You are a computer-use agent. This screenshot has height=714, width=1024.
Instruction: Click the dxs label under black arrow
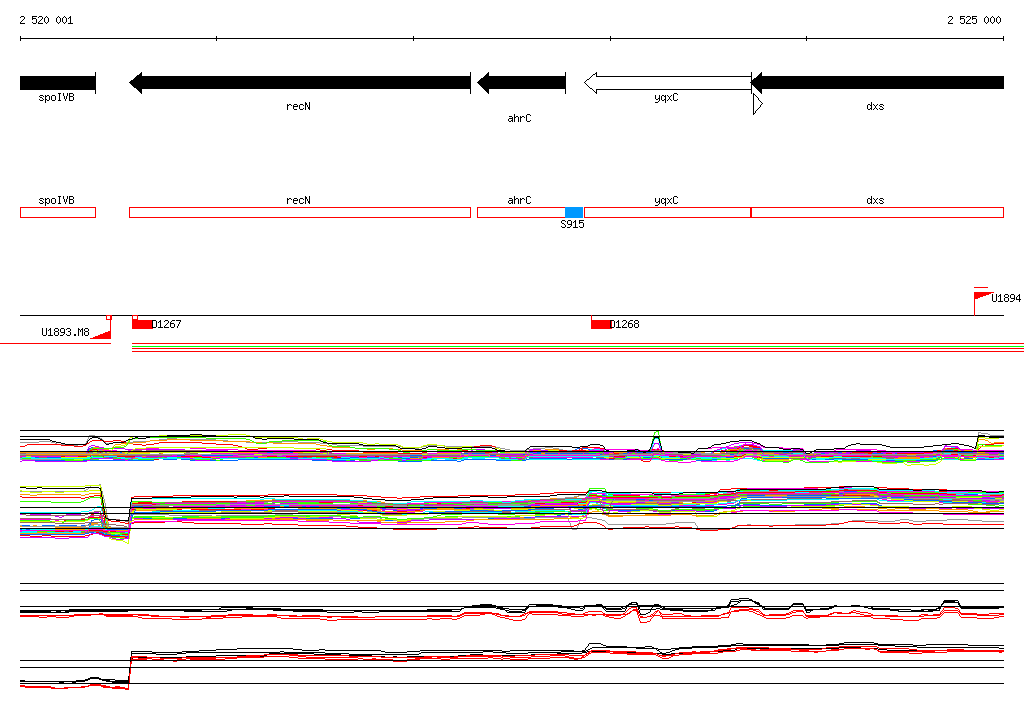875,106
